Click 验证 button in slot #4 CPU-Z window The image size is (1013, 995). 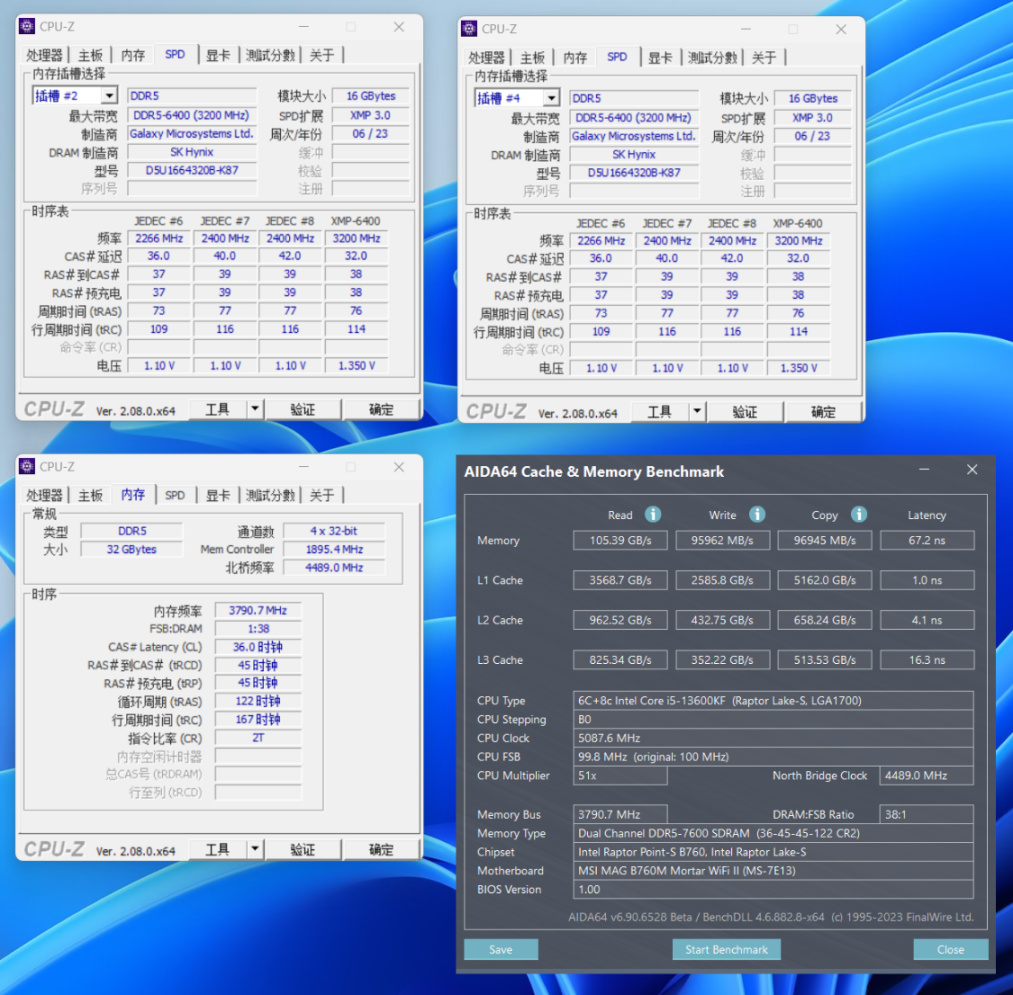point(745,412)
